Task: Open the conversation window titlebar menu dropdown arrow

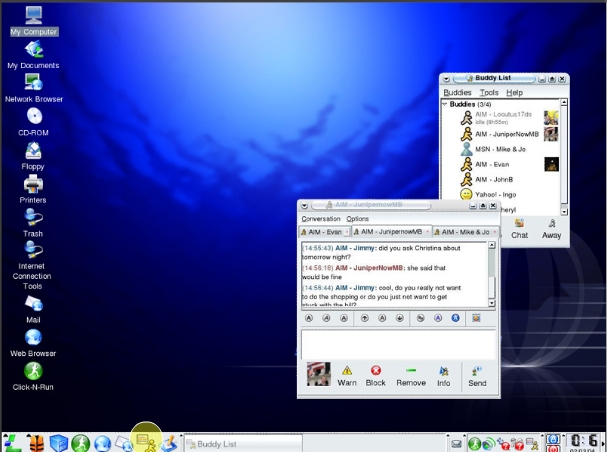Action: point(304,205)
